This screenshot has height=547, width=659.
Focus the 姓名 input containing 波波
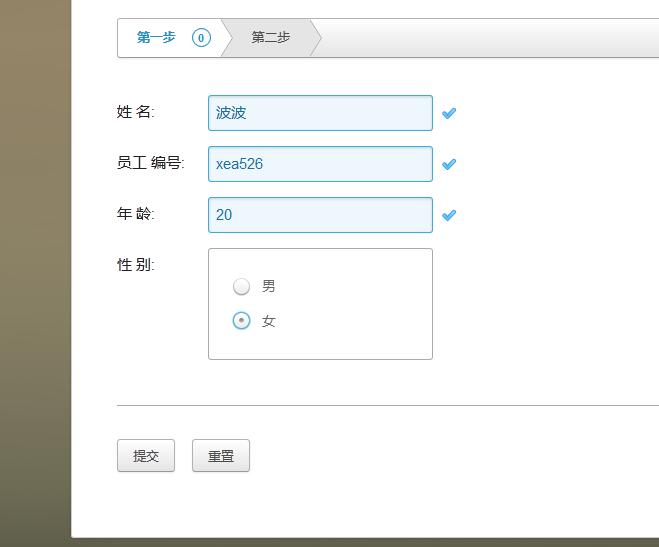coord(320,113)
